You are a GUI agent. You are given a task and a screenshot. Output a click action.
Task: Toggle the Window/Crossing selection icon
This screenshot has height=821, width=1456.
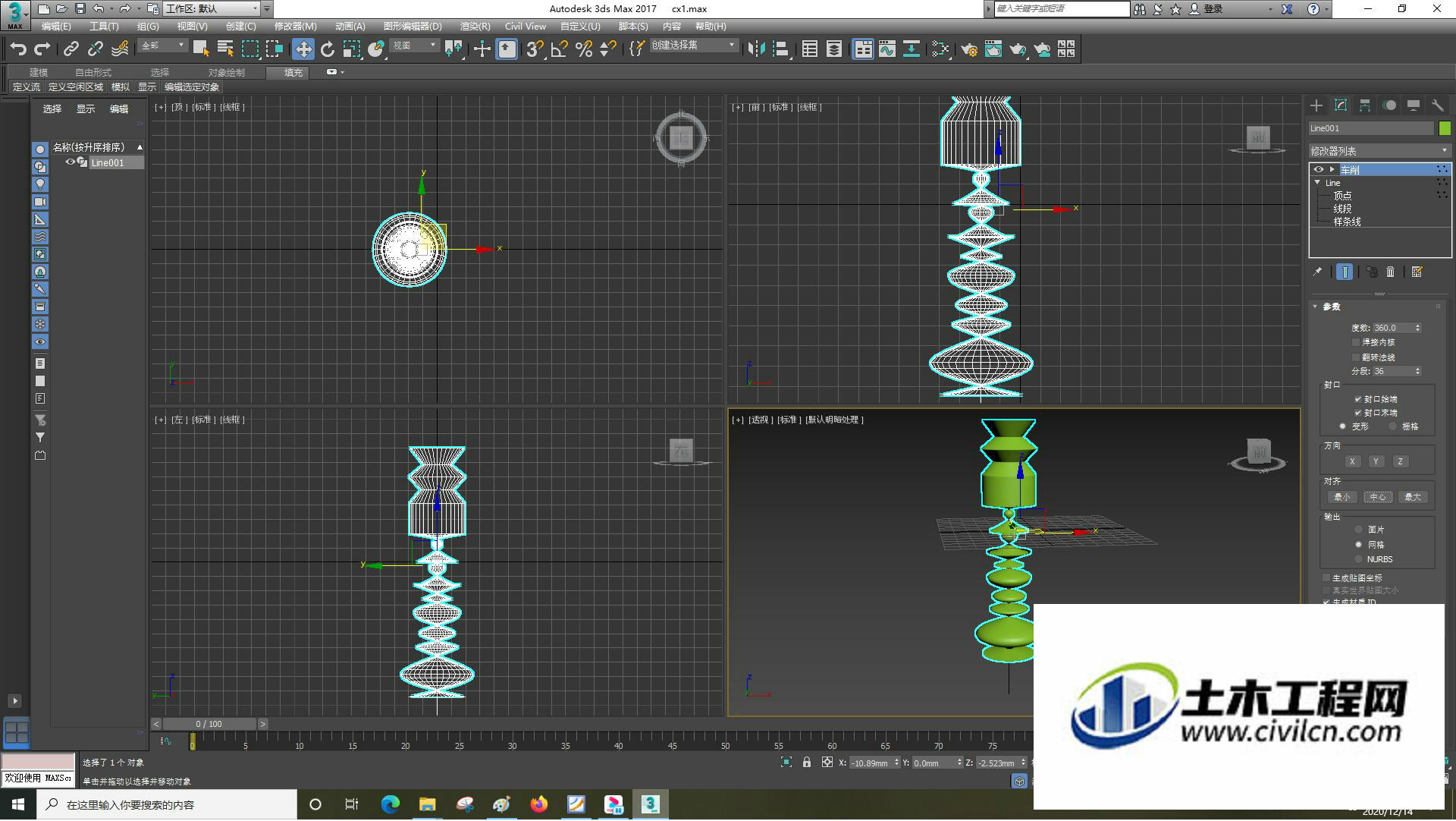click(275, 49)
